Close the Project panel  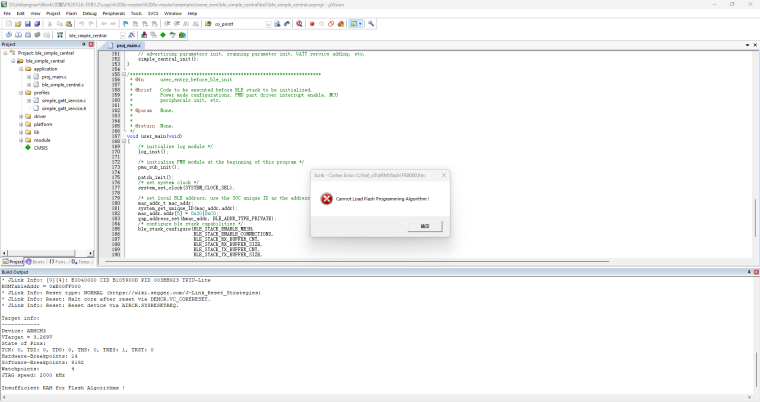91,44
